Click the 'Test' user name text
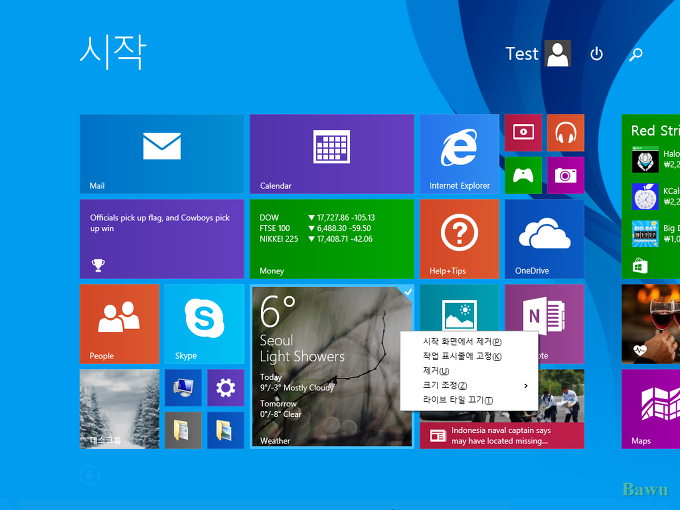 coord(522,54)
